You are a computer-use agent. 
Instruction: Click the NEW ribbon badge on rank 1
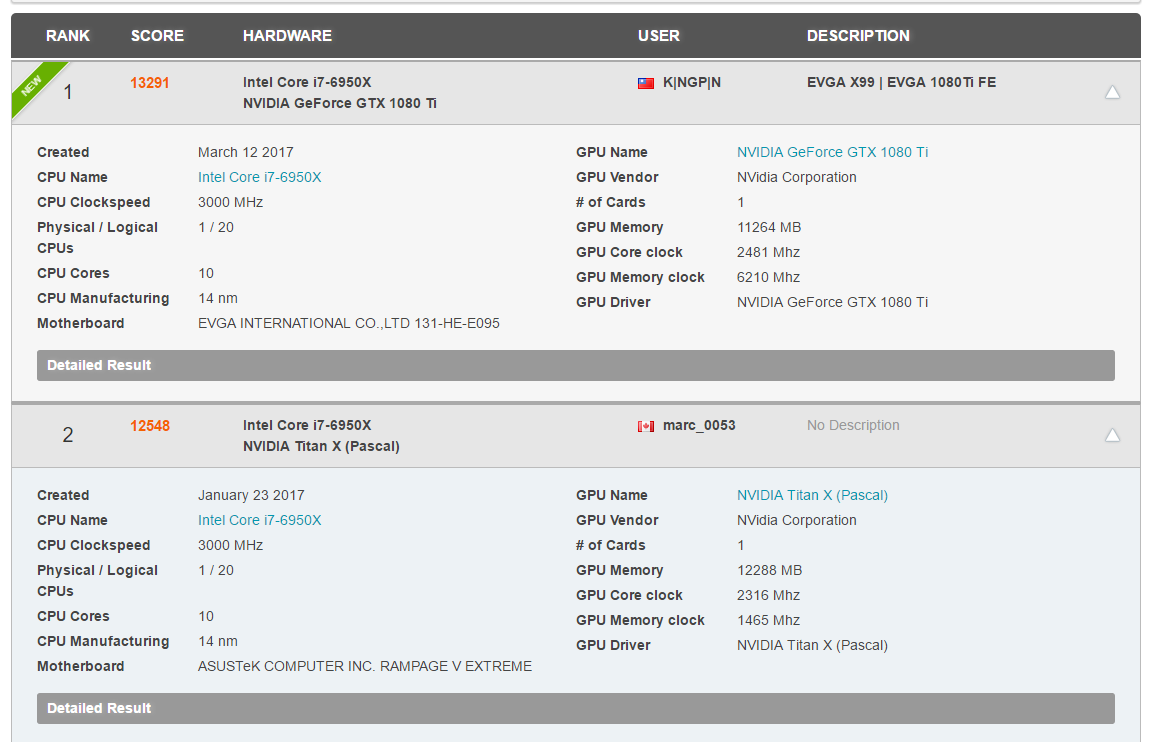pyautogui.click(x=34, y=87)
